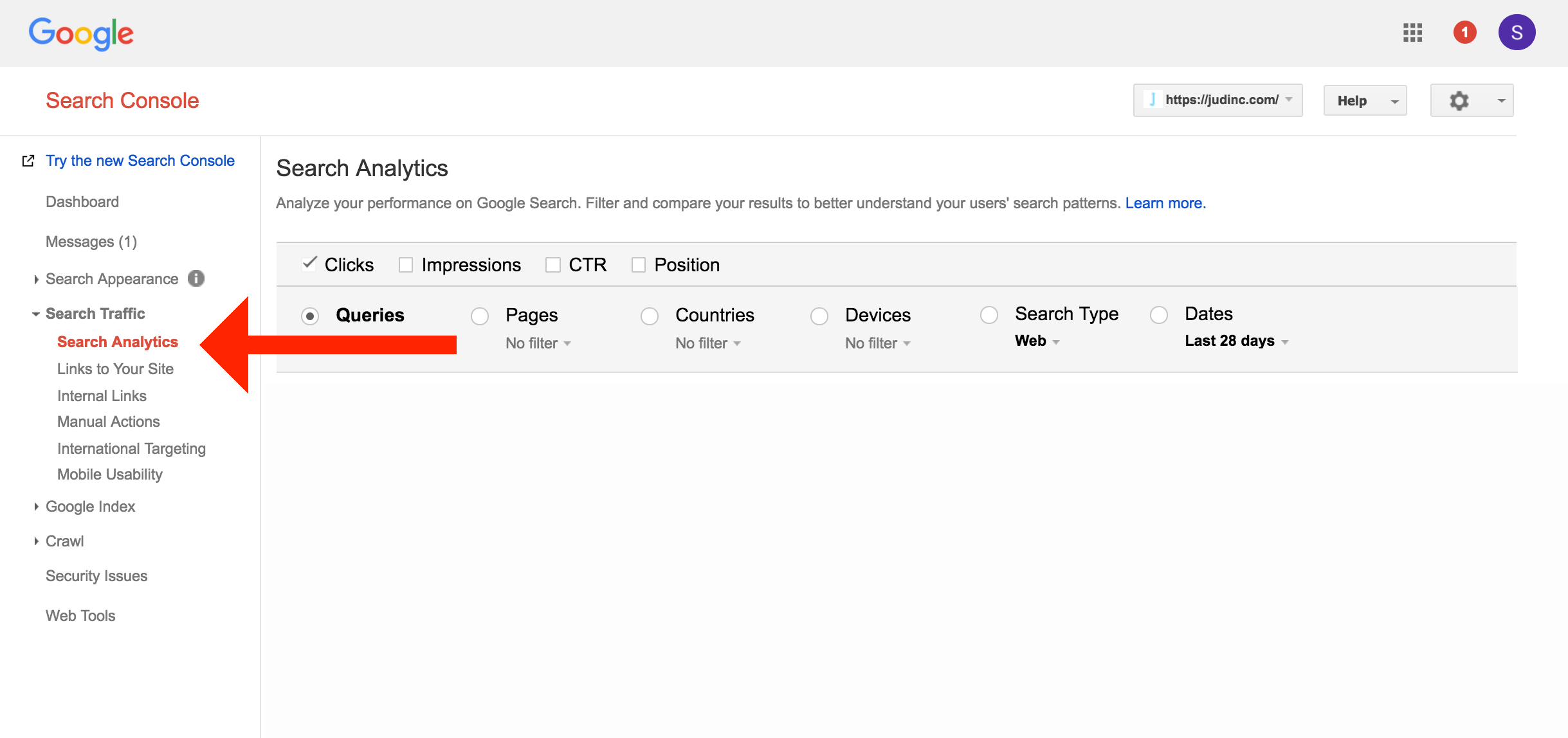
Task: Open the Last 28 days dropdown
Action: tap(1237, 341)
